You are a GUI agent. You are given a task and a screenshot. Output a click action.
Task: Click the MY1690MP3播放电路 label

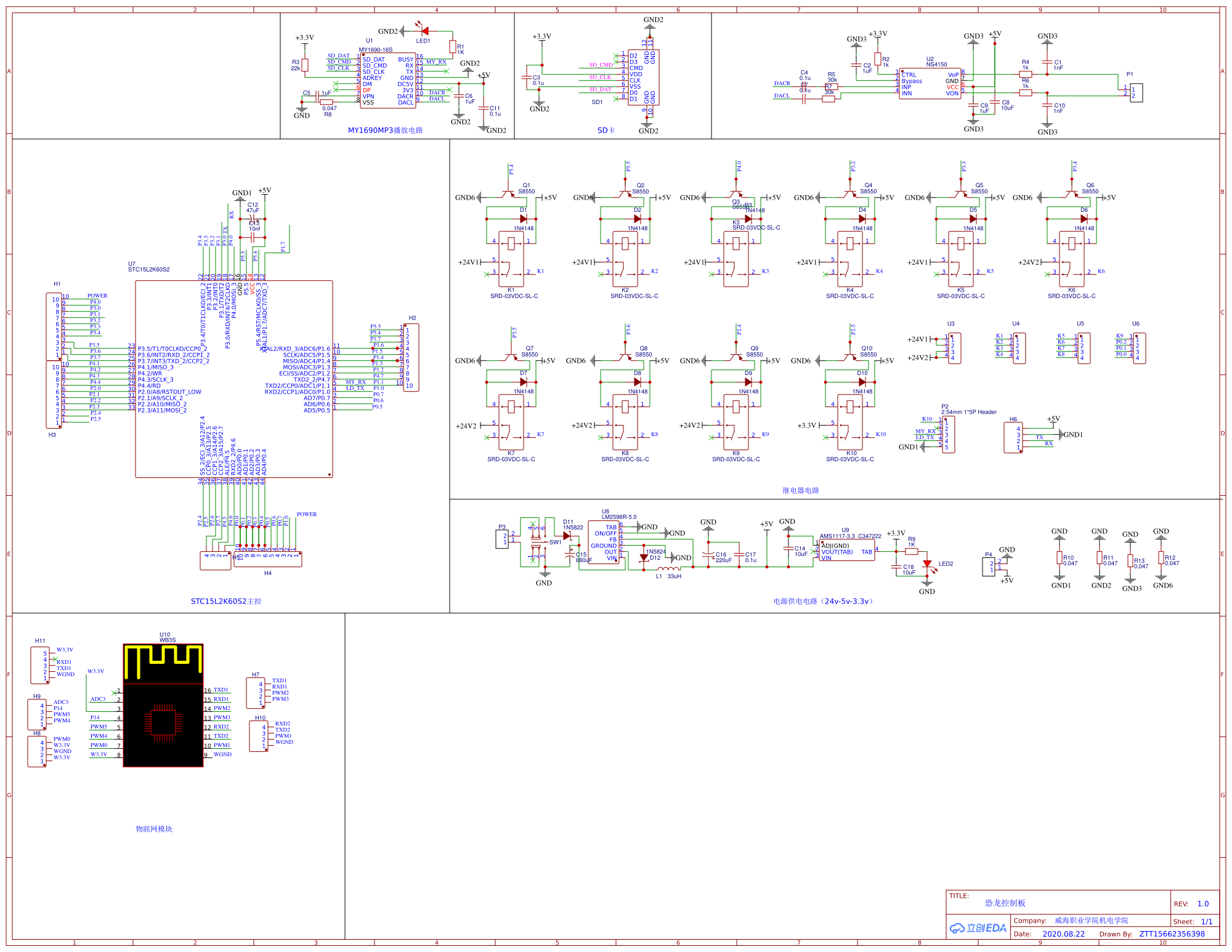click(385, 130)
